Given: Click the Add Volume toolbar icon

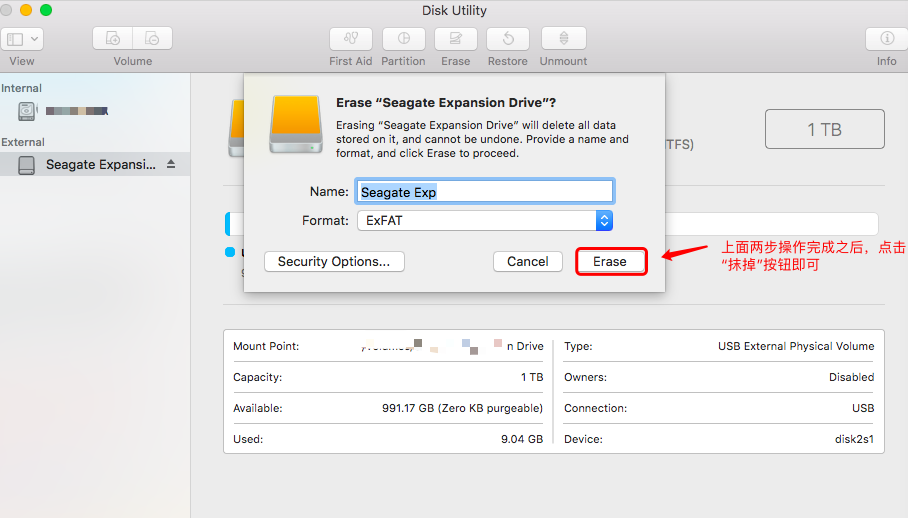Looking at the screenshot, I should 113,39.
